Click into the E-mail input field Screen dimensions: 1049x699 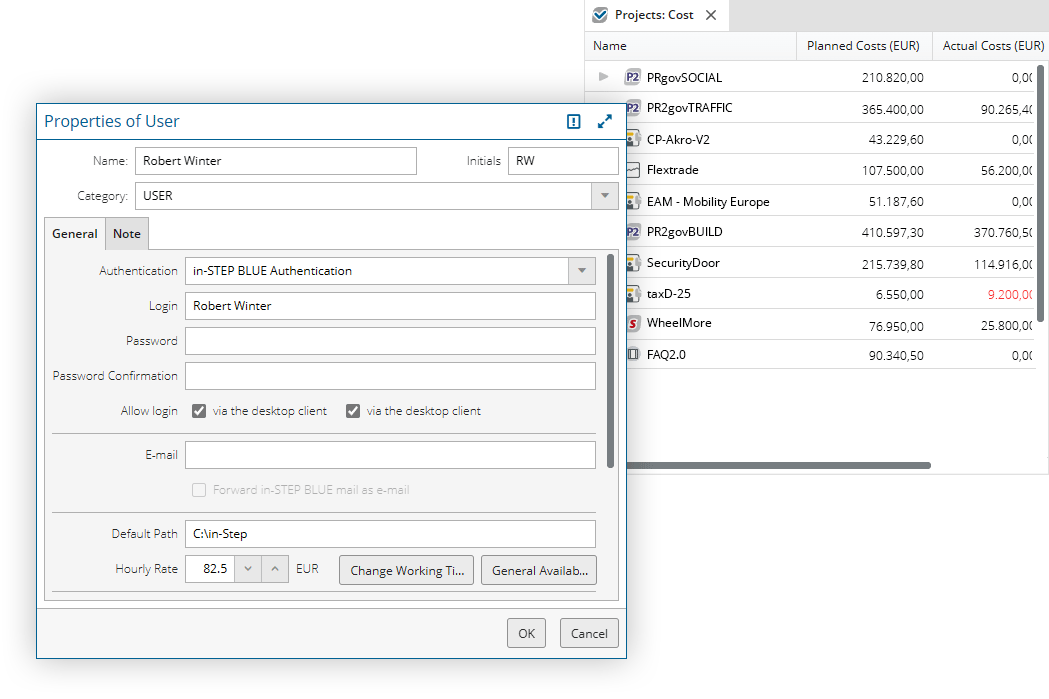[x=390, y=455]
